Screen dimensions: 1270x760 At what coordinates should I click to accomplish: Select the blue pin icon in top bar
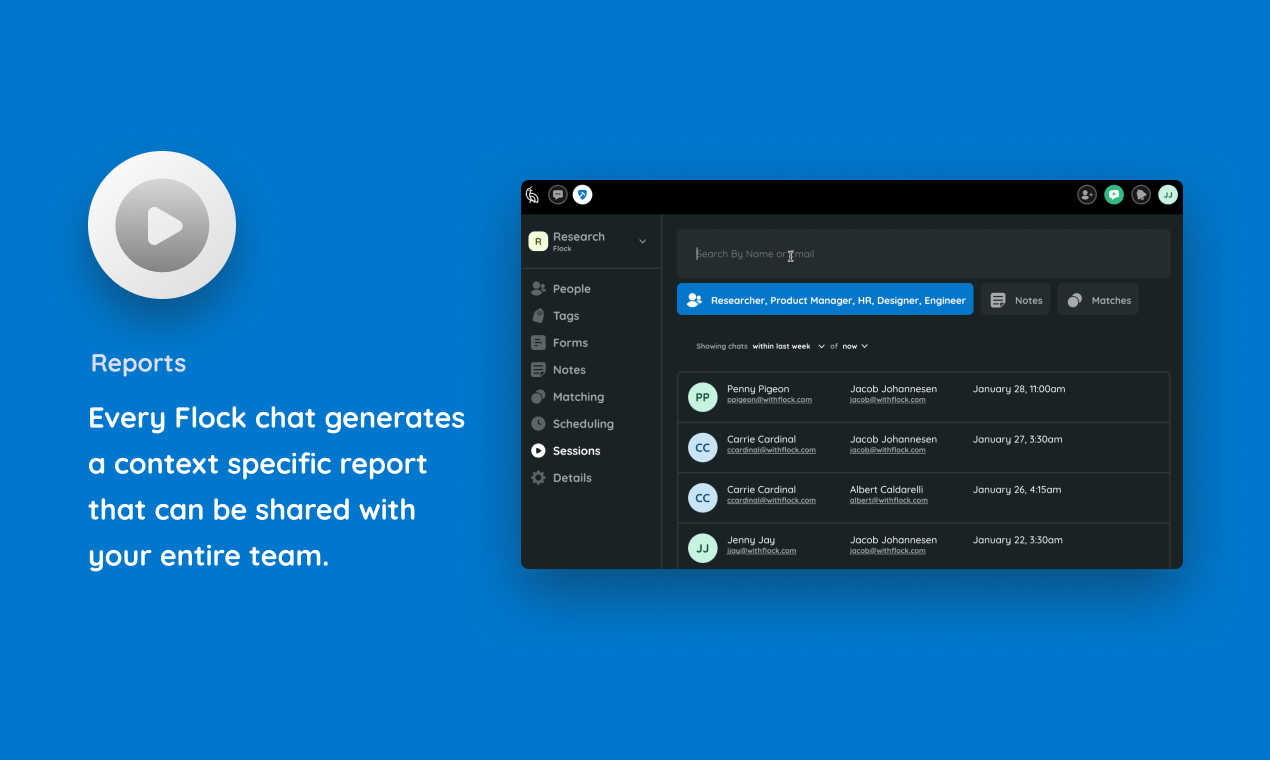[x=583, y=195]
